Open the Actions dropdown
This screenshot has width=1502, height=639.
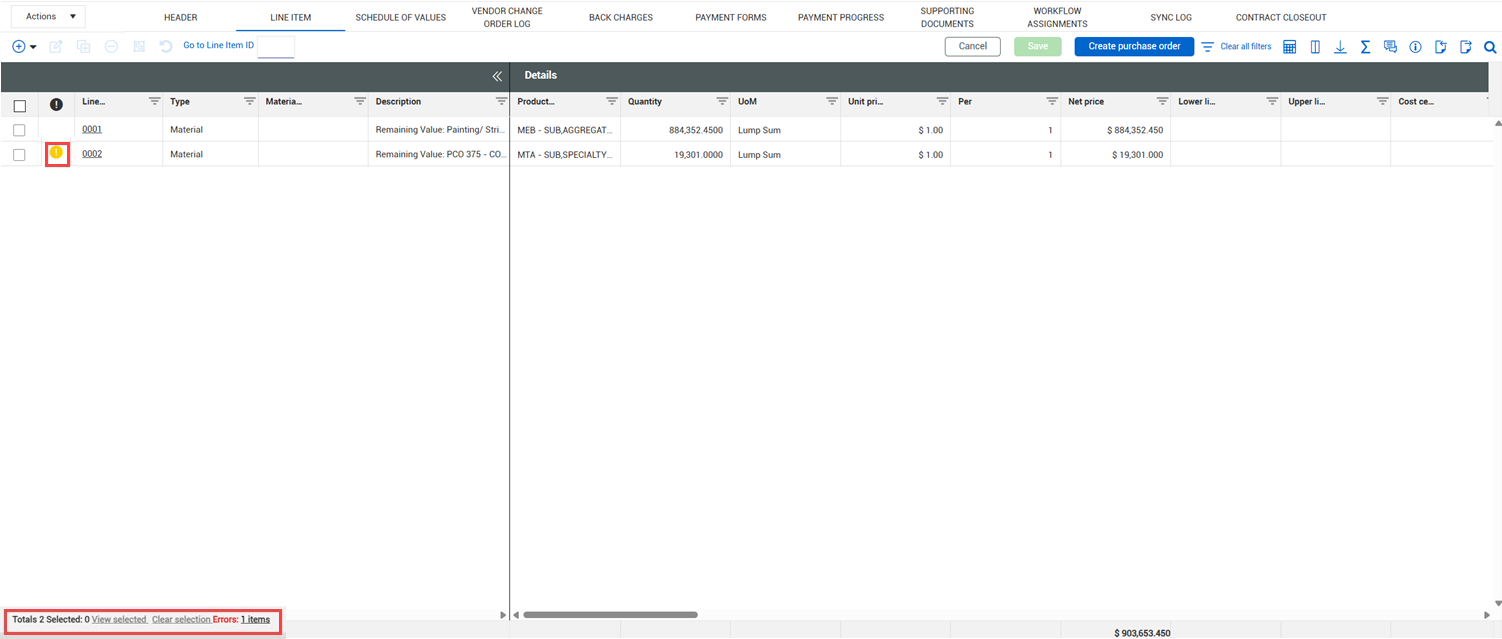(48, 17)
